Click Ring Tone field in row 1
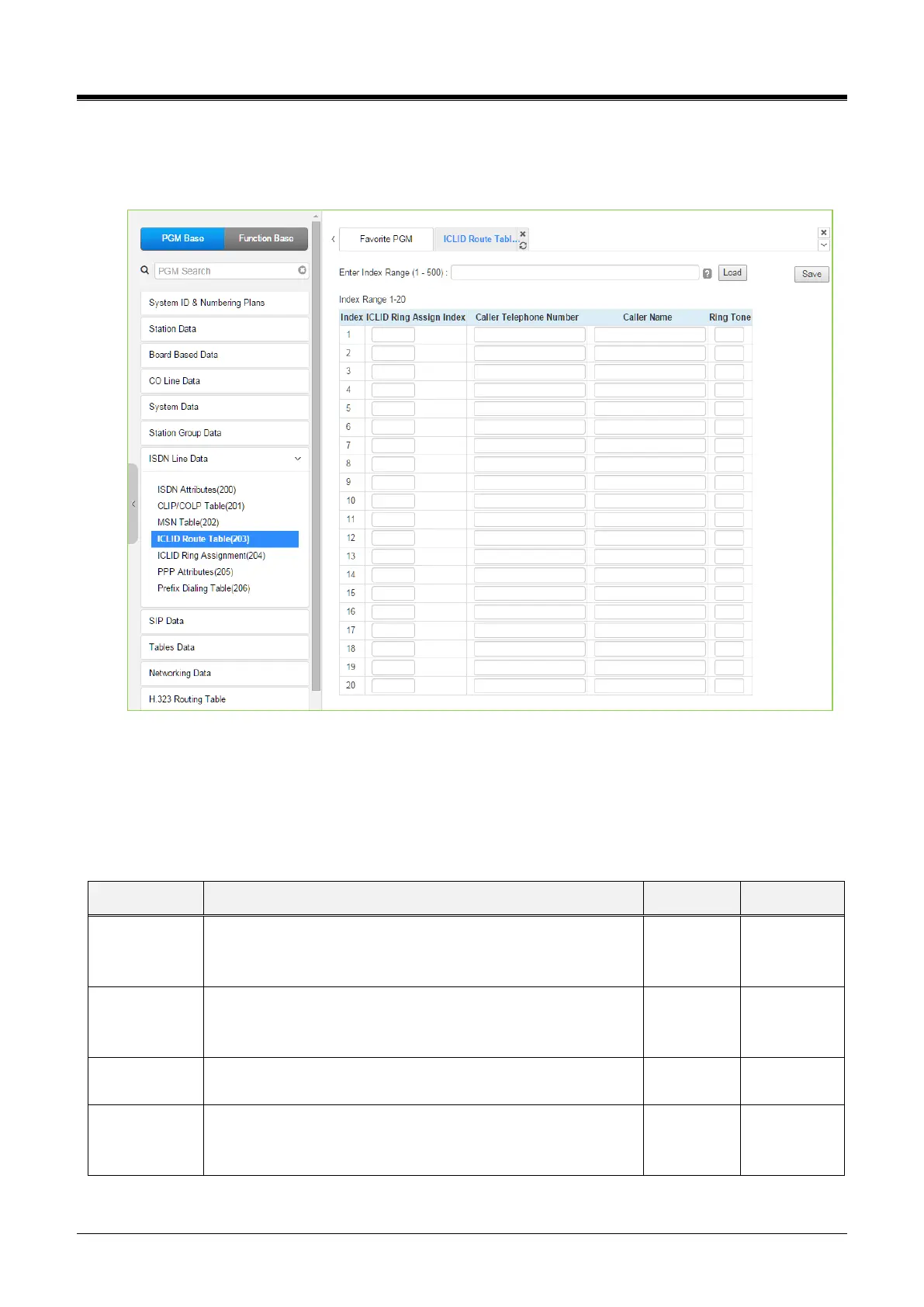 [x=729, y=335]
